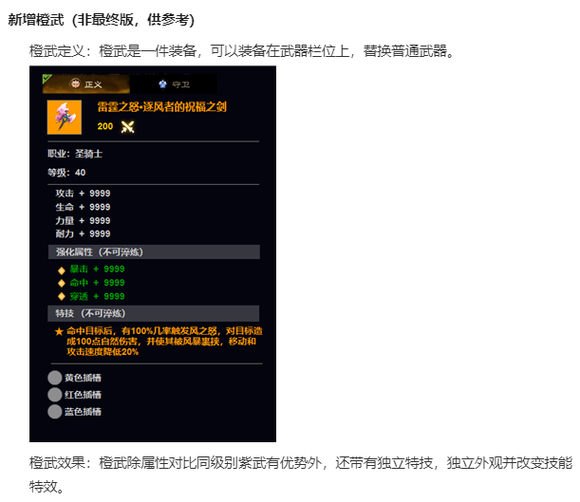This screenshot has width=580, height=502.
Task: Click the 攻击 + 9999 attribute line
Action: pyautogui.click(x=83, y=193)
